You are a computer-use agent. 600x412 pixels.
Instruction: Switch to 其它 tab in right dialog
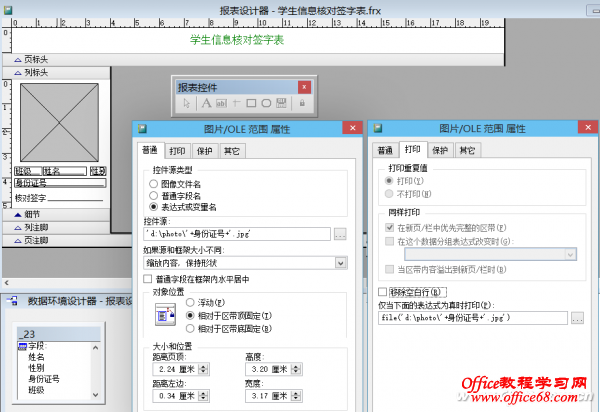pyautogui.click(x=467, y=150)
